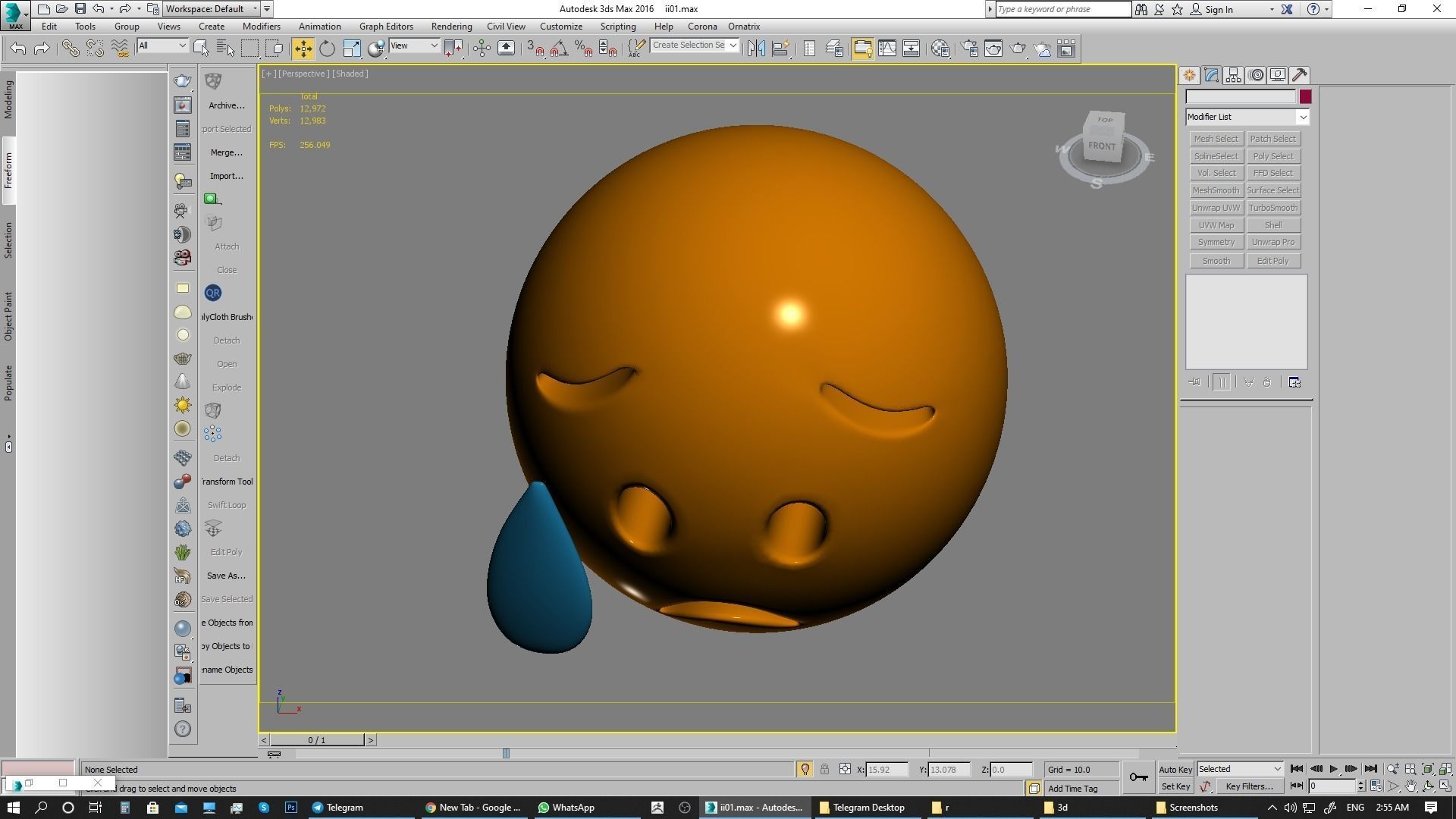1456x819 pixels.
Task: Click the QR round blue icon
Action: click(212, 293)
